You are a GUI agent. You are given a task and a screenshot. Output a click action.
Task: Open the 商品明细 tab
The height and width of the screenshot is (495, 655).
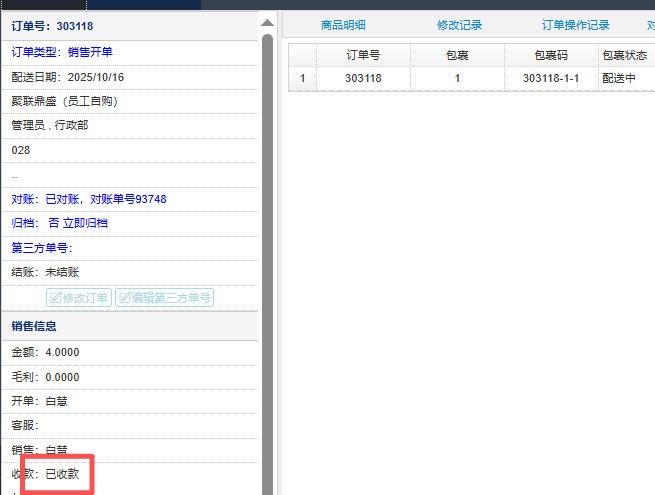tap(343, 25)
